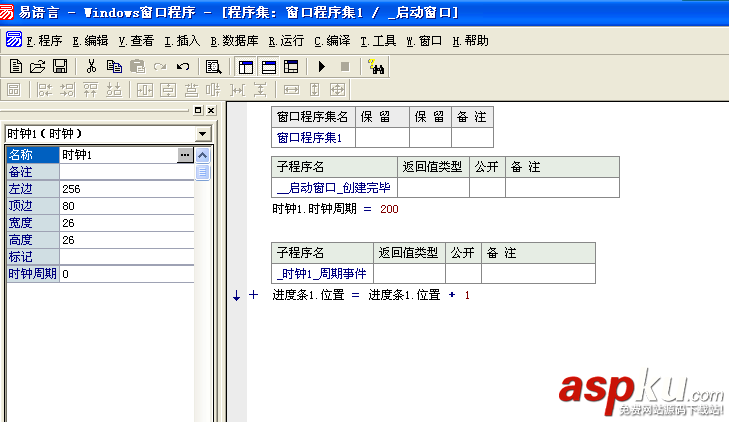This screenshot has width=729, height=422.
Task: Click the Find magnifier icon
Action: pos(213,67)
